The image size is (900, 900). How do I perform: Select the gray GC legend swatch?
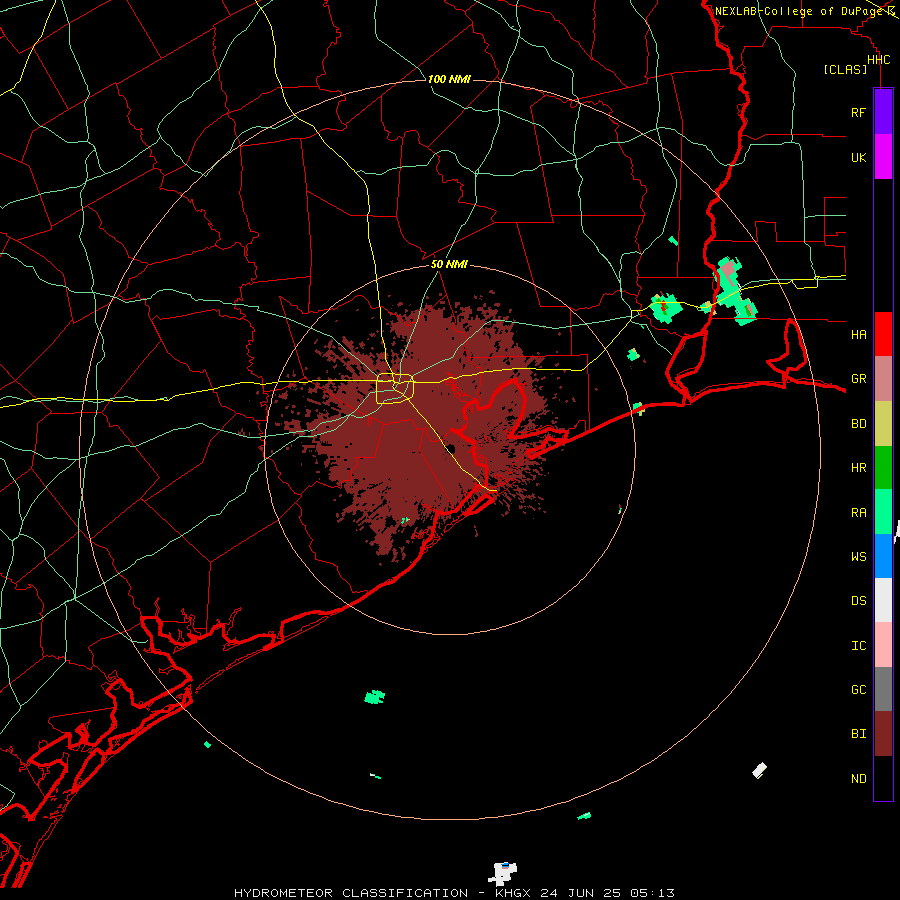point(883,689)
